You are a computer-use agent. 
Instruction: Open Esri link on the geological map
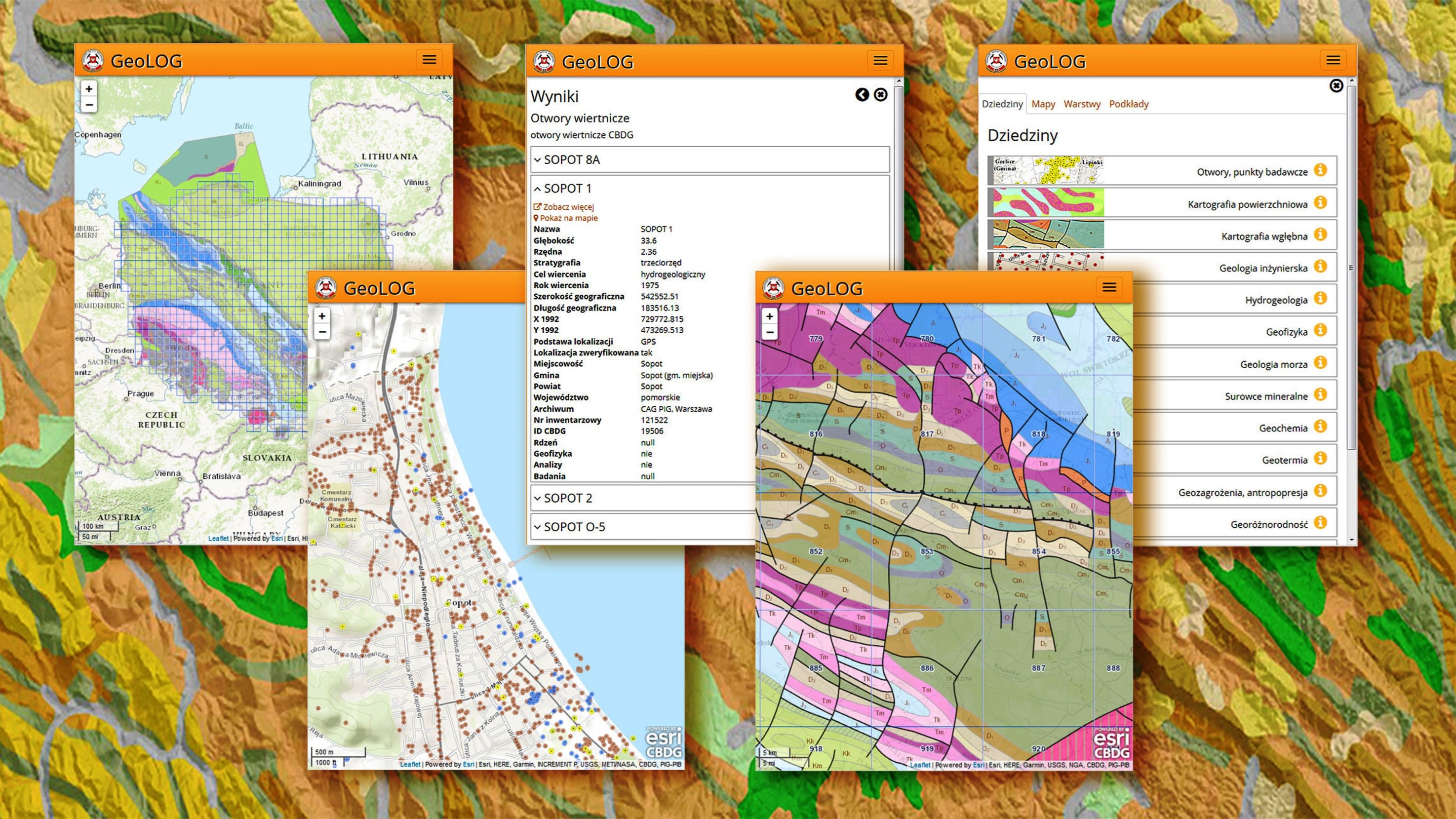(979, 765)
